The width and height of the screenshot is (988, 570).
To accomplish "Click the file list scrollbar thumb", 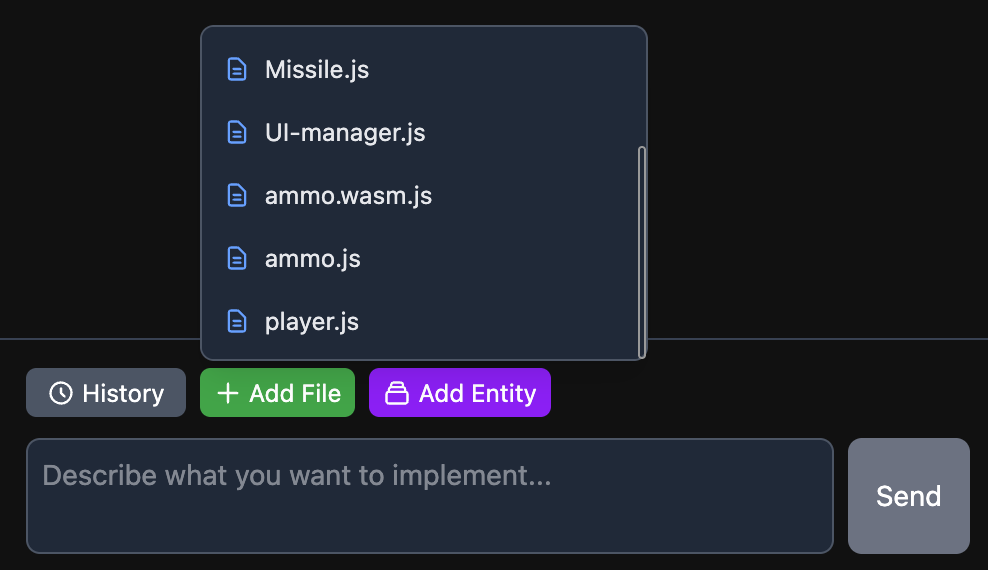I will point(642,252).
